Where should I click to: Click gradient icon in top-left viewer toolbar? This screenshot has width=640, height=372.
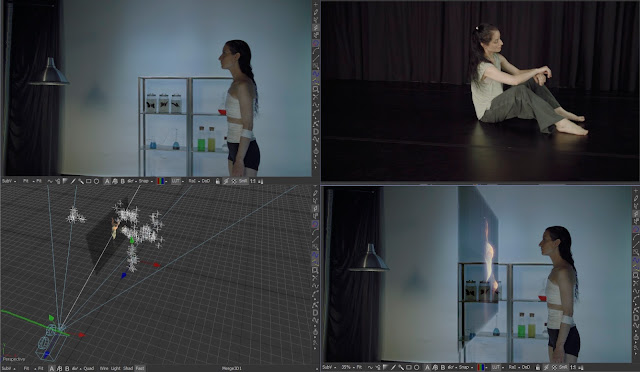pyautogui.click(x=65, y=181)
